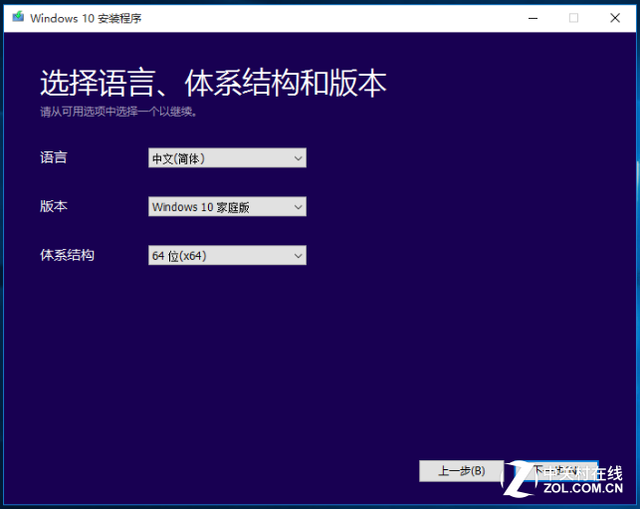640x509 pixels.
Task: Click the heading 选择语言、体系结构和版本
Action: (213, 83)
